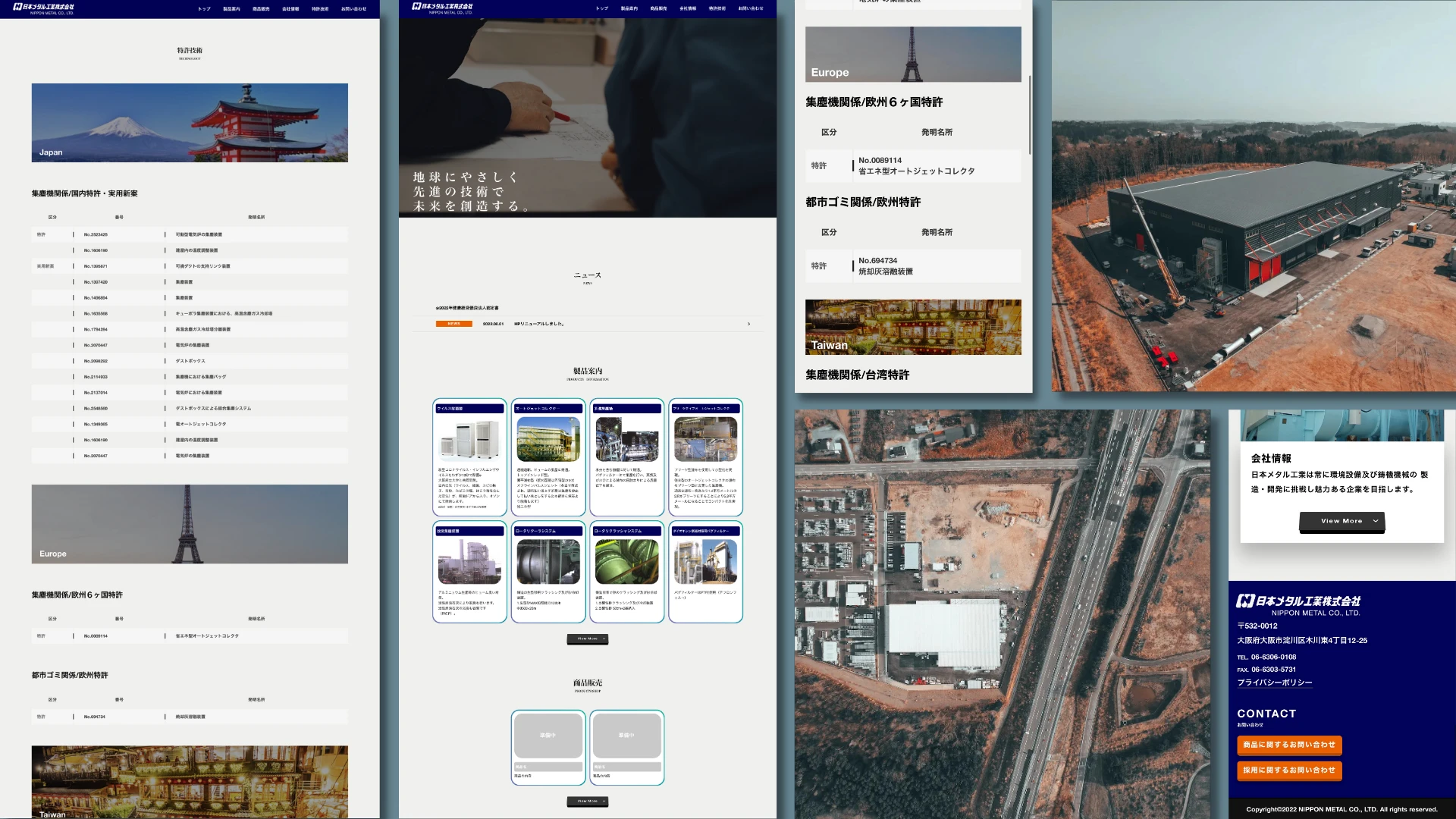Click Nippon Metal logo in home page header
1456x819 pixels.
pos(442,8)
